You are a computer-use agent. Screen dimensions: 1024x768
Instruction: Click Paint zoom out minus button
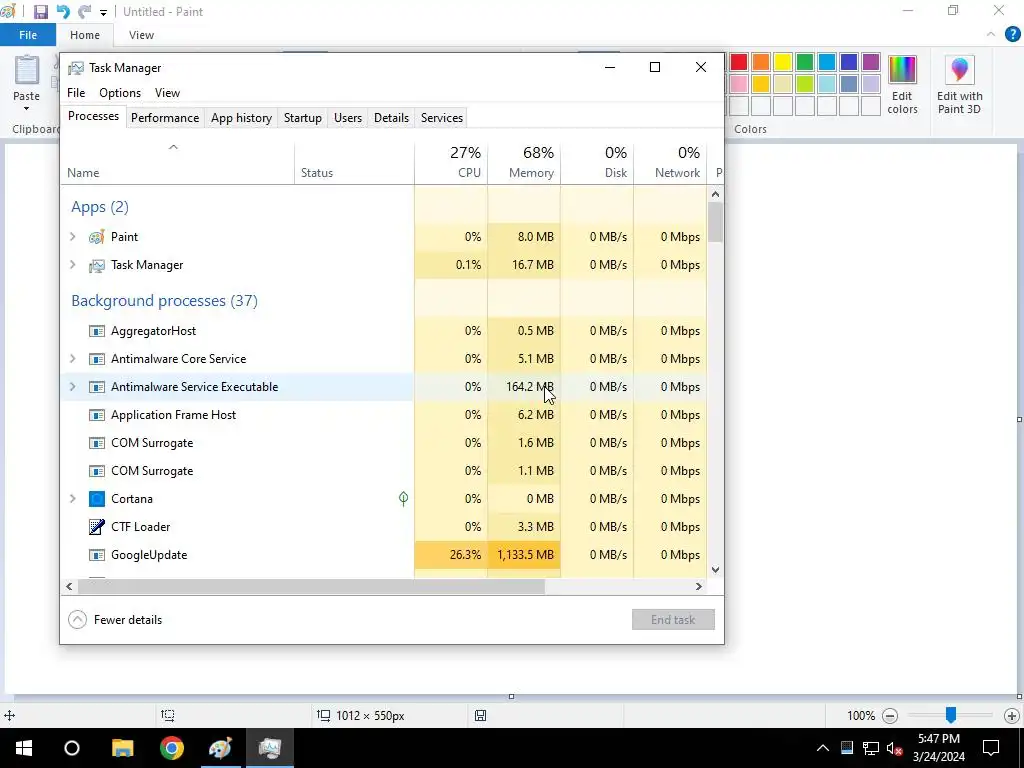[889, 716]
